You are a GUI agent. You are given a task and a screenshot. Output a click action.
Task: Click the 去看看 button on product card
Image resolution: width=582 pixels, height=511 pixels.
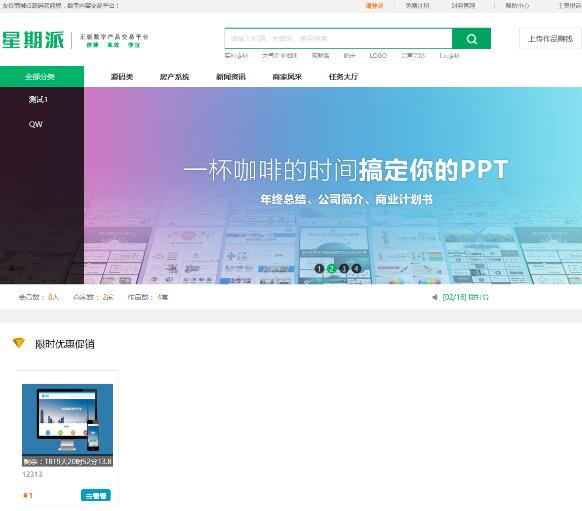pos(96,495)
